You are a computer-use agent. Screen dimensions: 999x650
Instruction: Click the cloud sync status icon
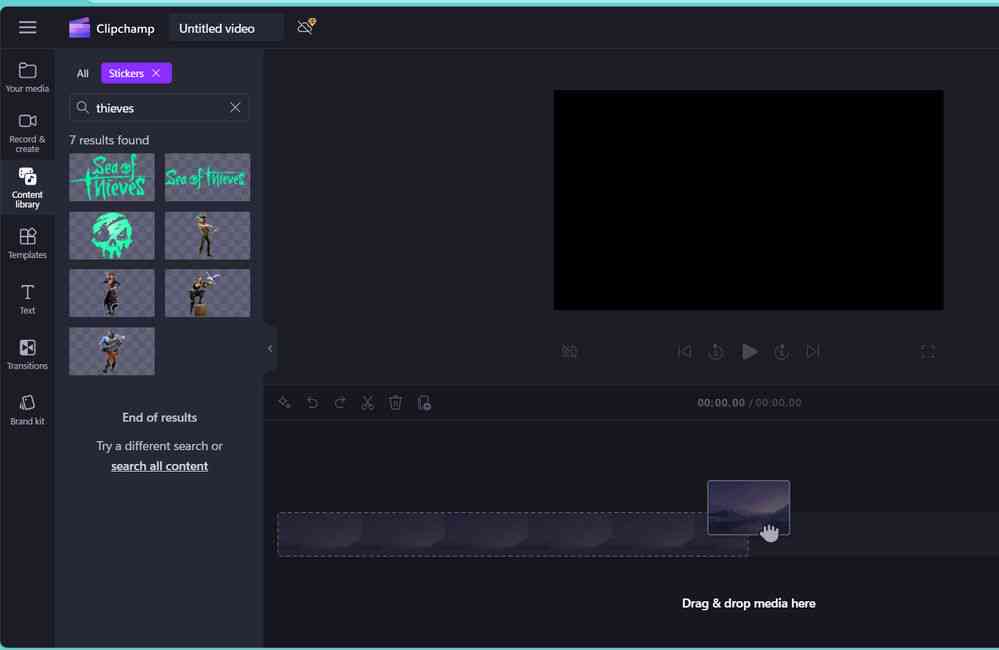tap(306, 27)
